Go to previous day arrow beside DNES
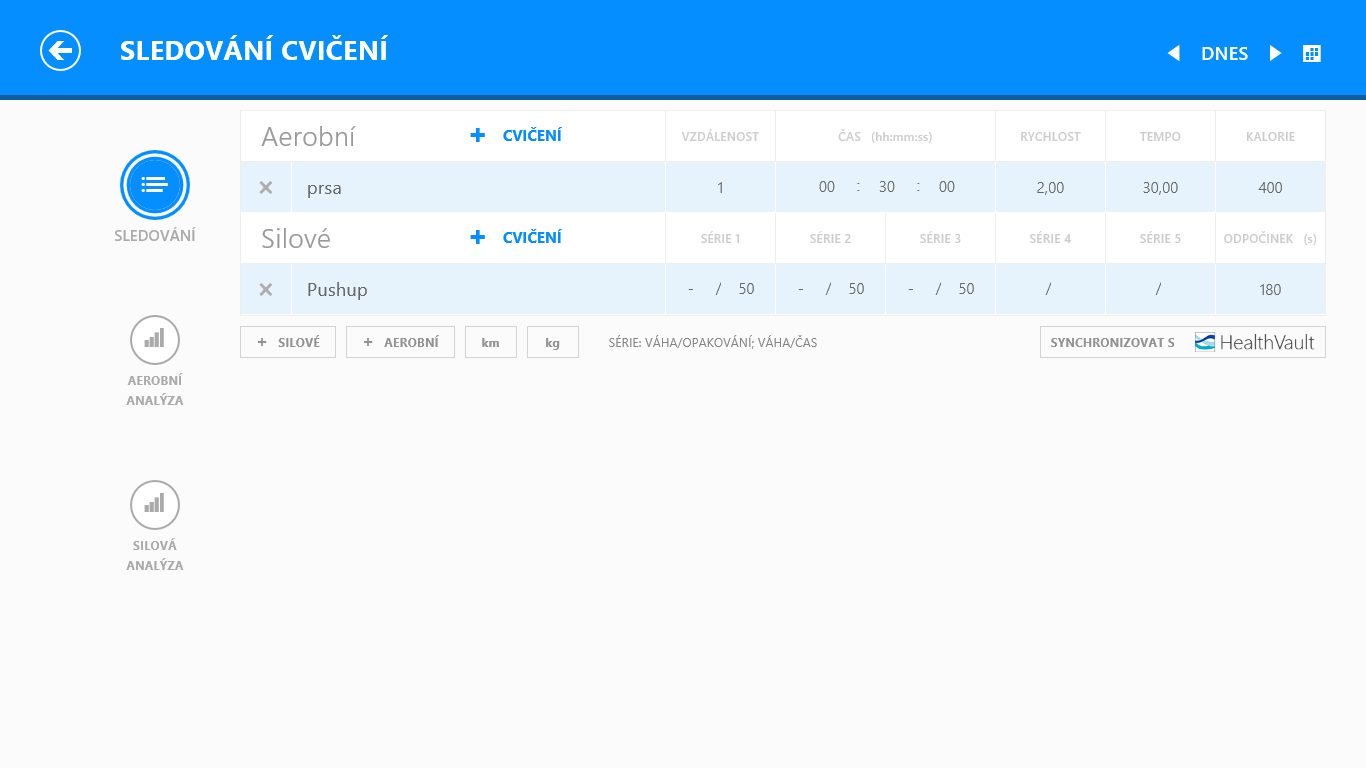The image size is (1366, 768). click(x=1174, y=53)
